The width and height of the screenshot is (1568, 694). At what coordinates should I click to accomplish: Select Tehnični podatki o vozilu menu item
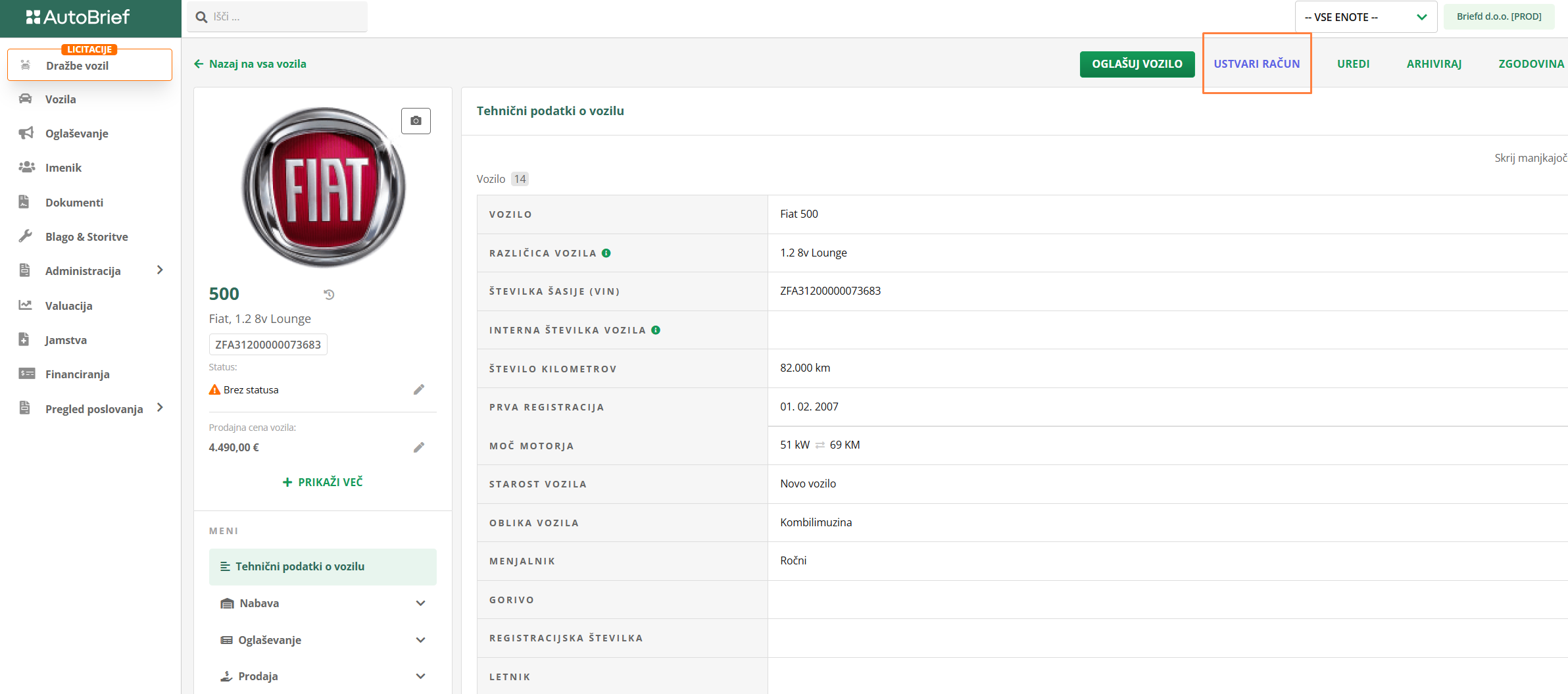[322, 566]
